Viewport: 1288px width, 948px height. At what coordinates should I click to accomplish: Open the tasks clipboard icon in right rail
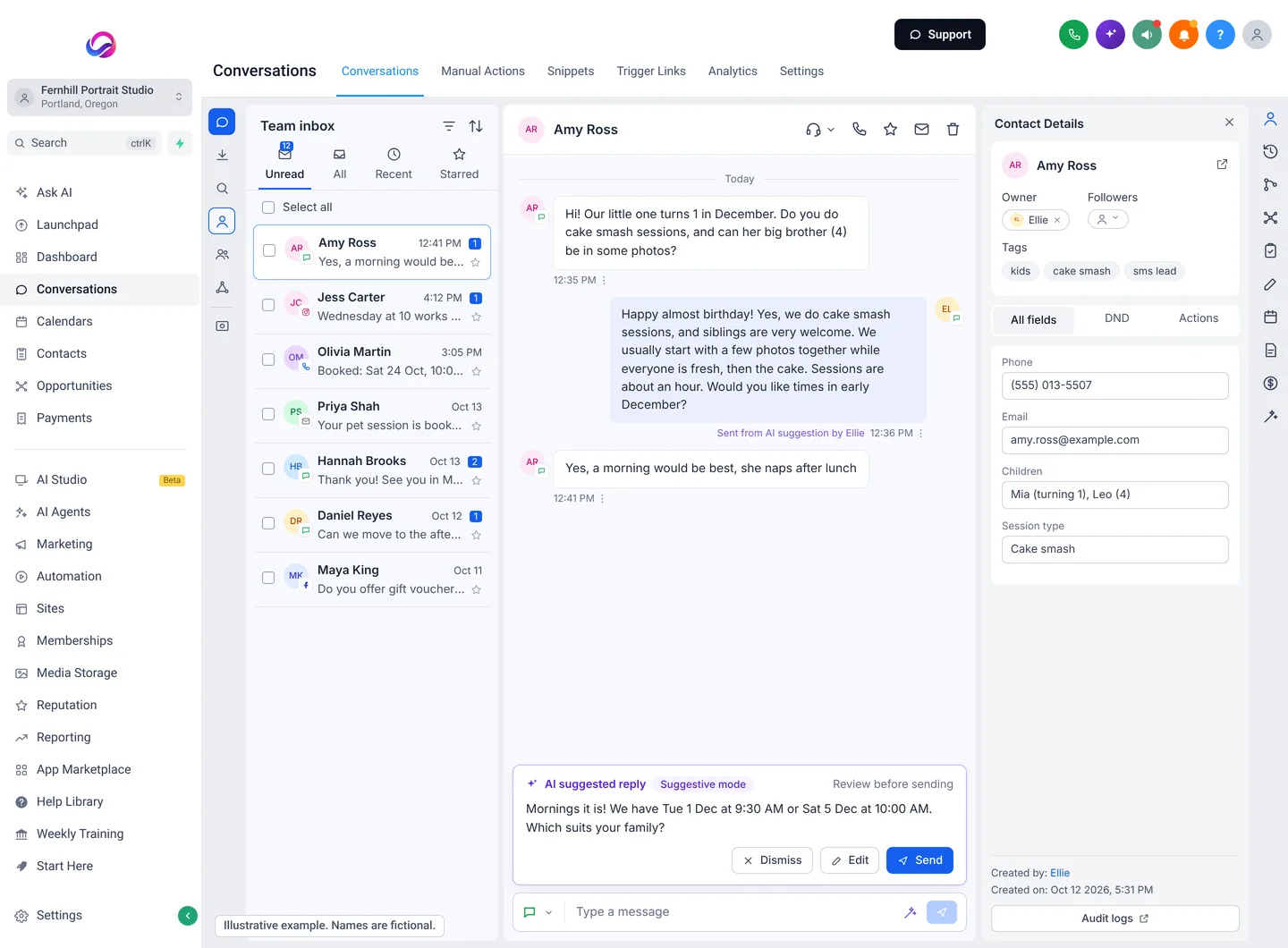[x=1270, y=250]
